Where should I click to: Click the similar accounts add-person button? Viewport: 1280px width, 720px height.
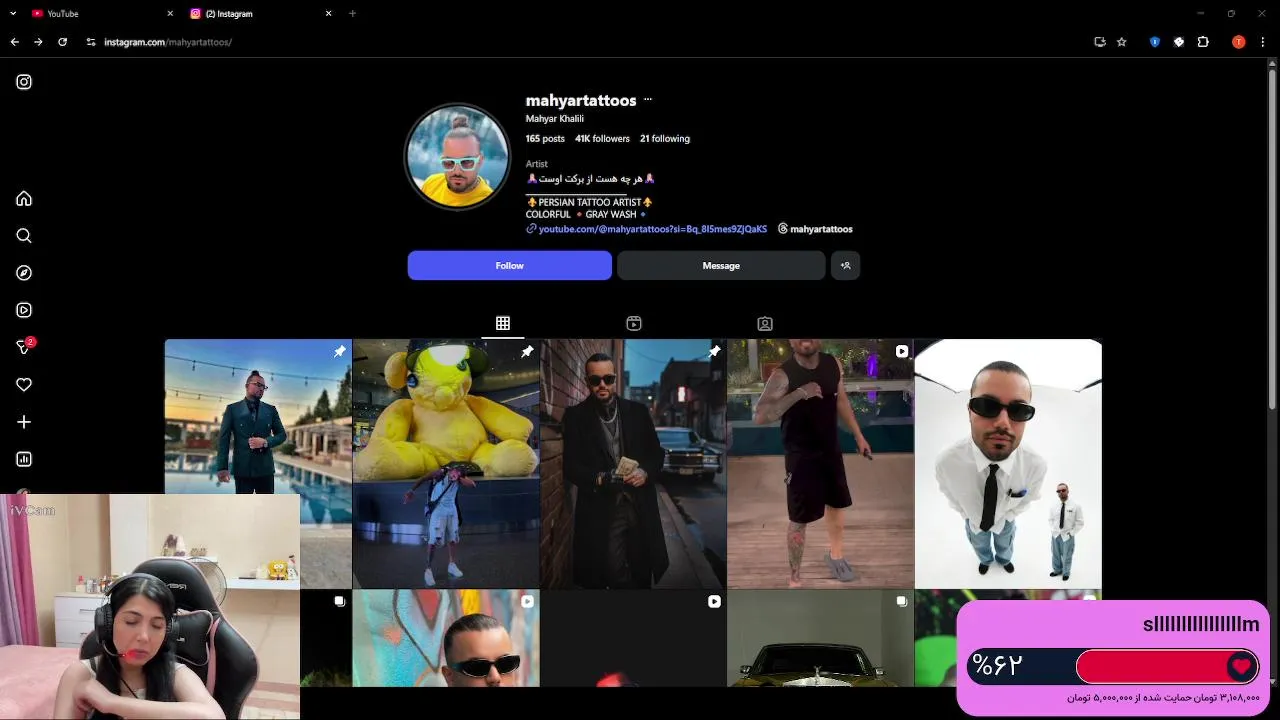click(x=845, y=265)
